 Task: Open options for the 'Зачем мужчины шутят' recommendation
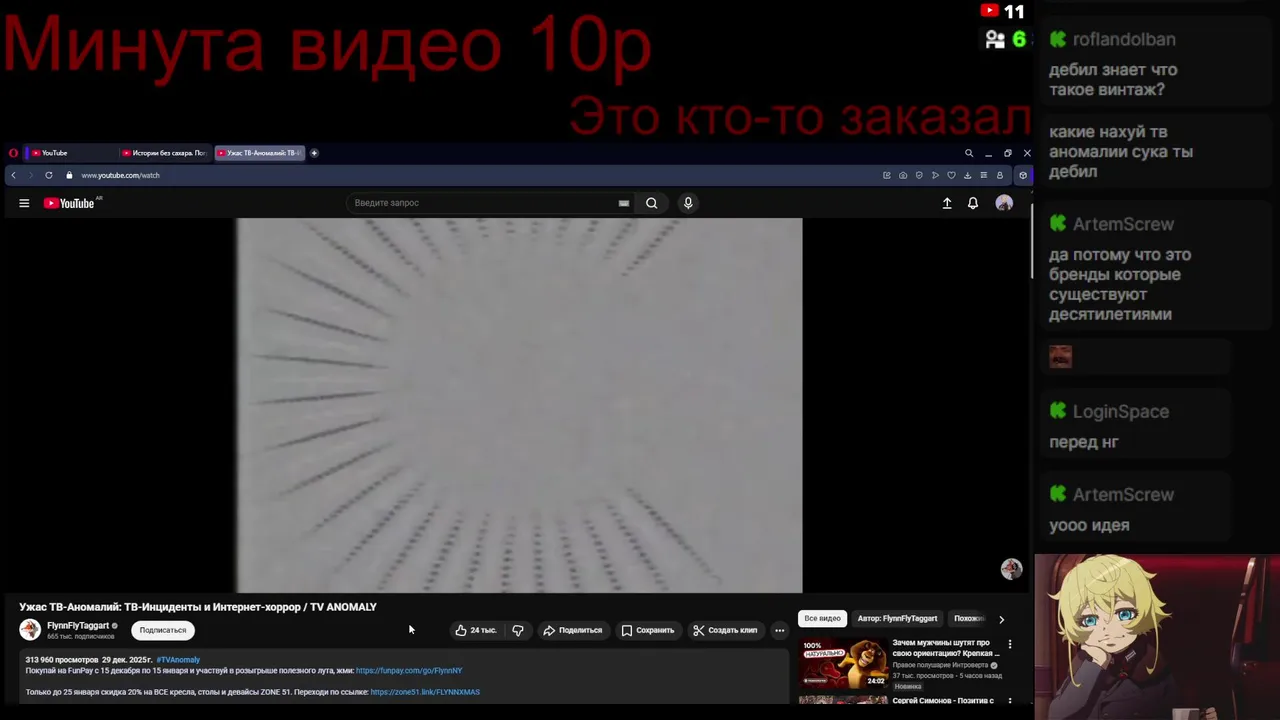[1010, 644]
